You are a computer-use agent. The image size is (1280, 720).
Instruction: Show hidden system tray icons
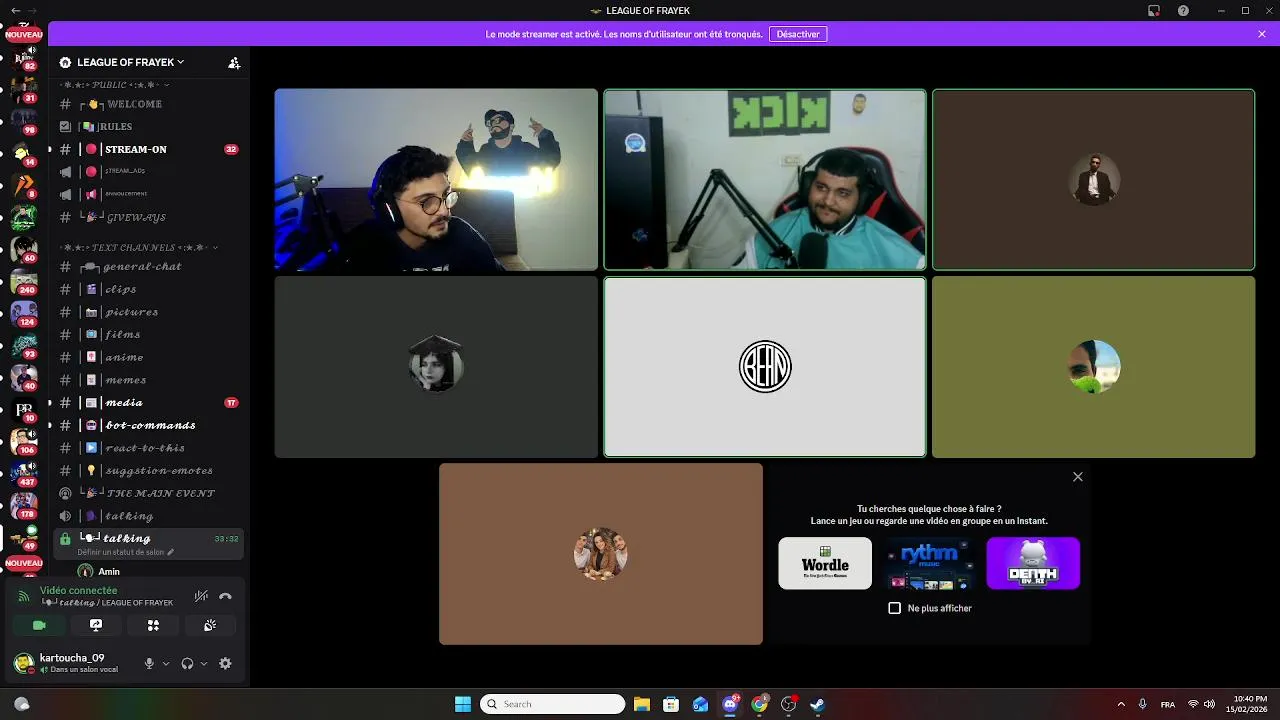point(1121,704)
